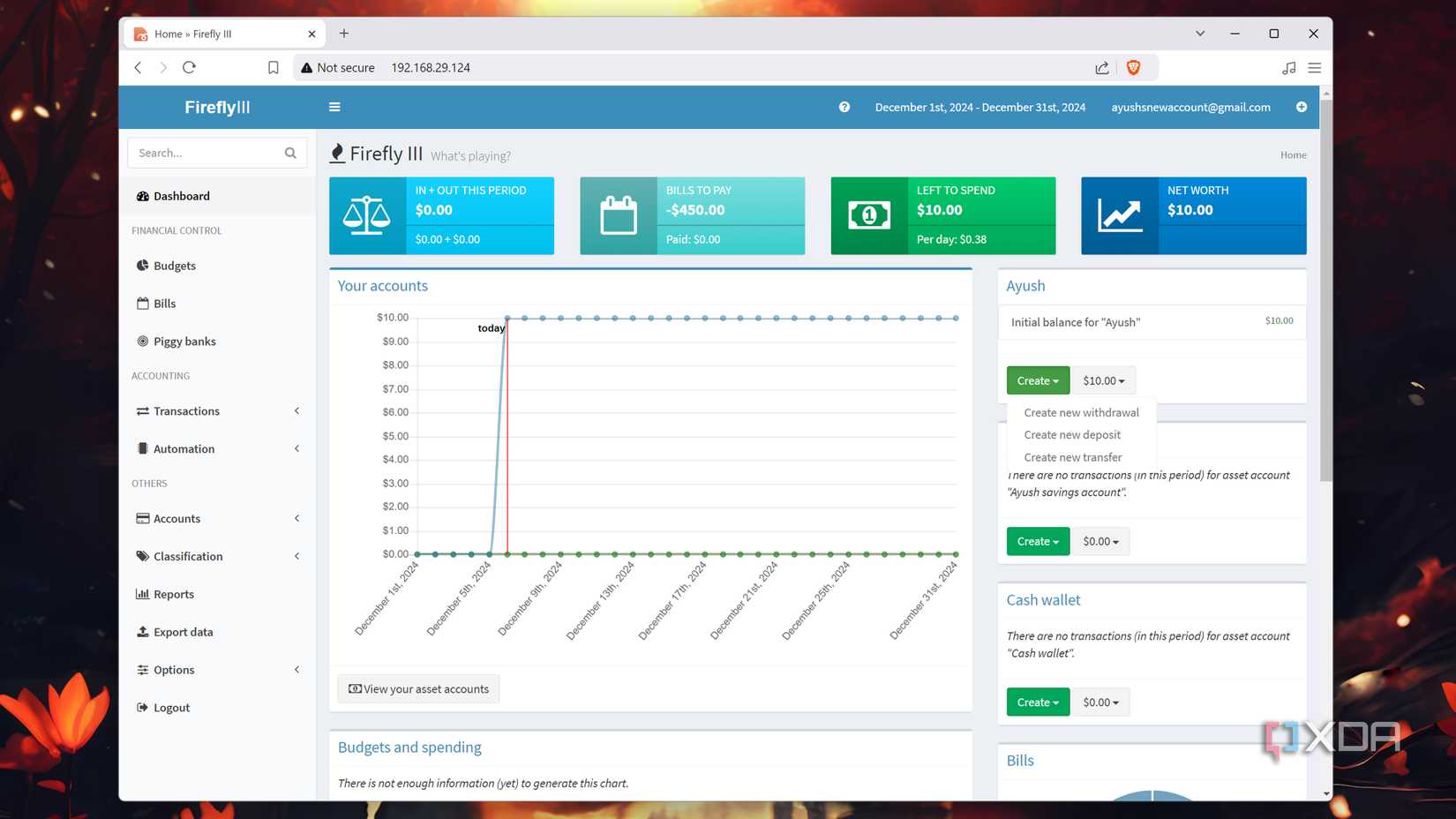
Task: Click the Logout icon in the sidebar
Action: point(143,707)
